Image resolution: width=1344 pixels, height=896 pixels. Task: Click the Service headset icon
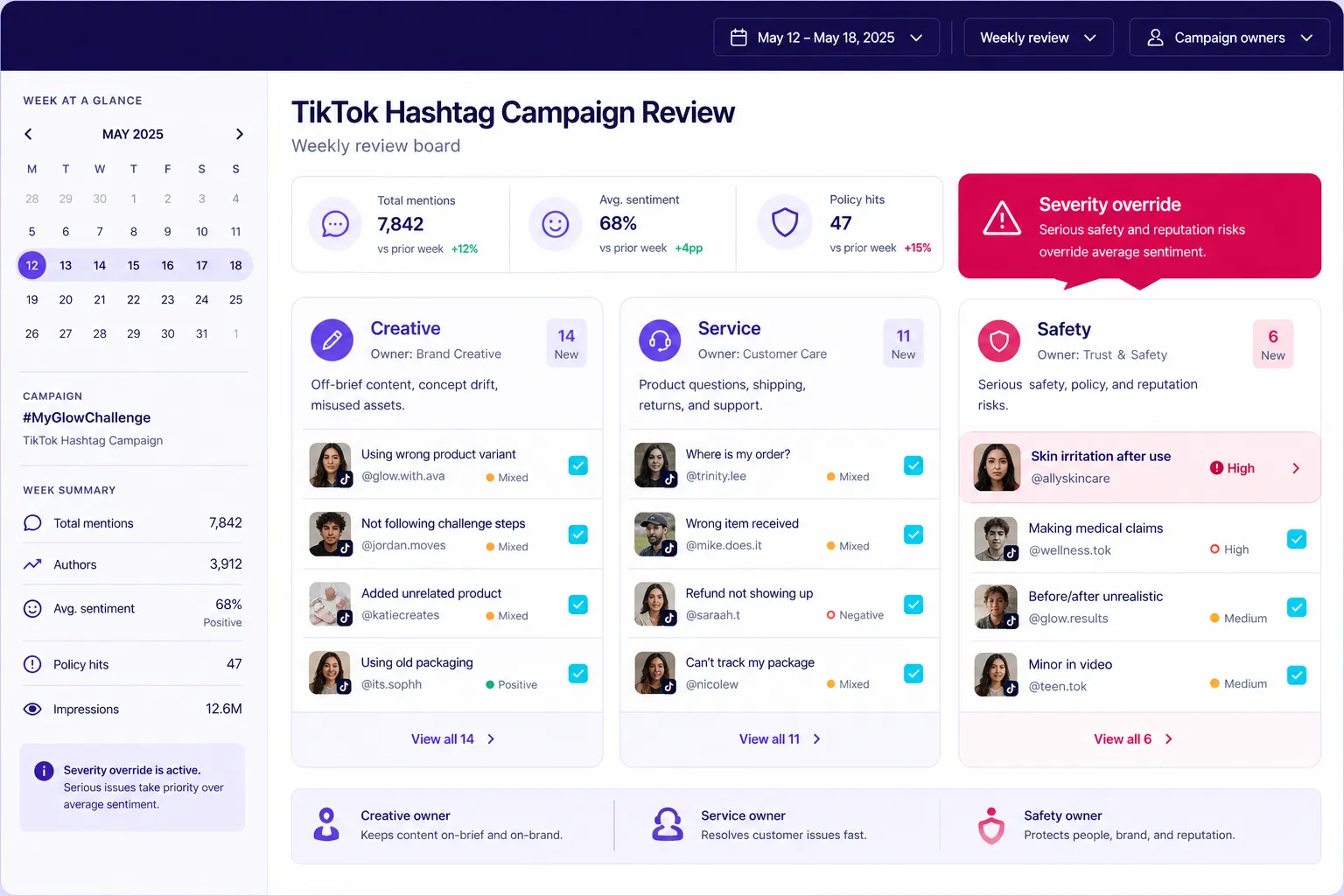coord(660,340)
